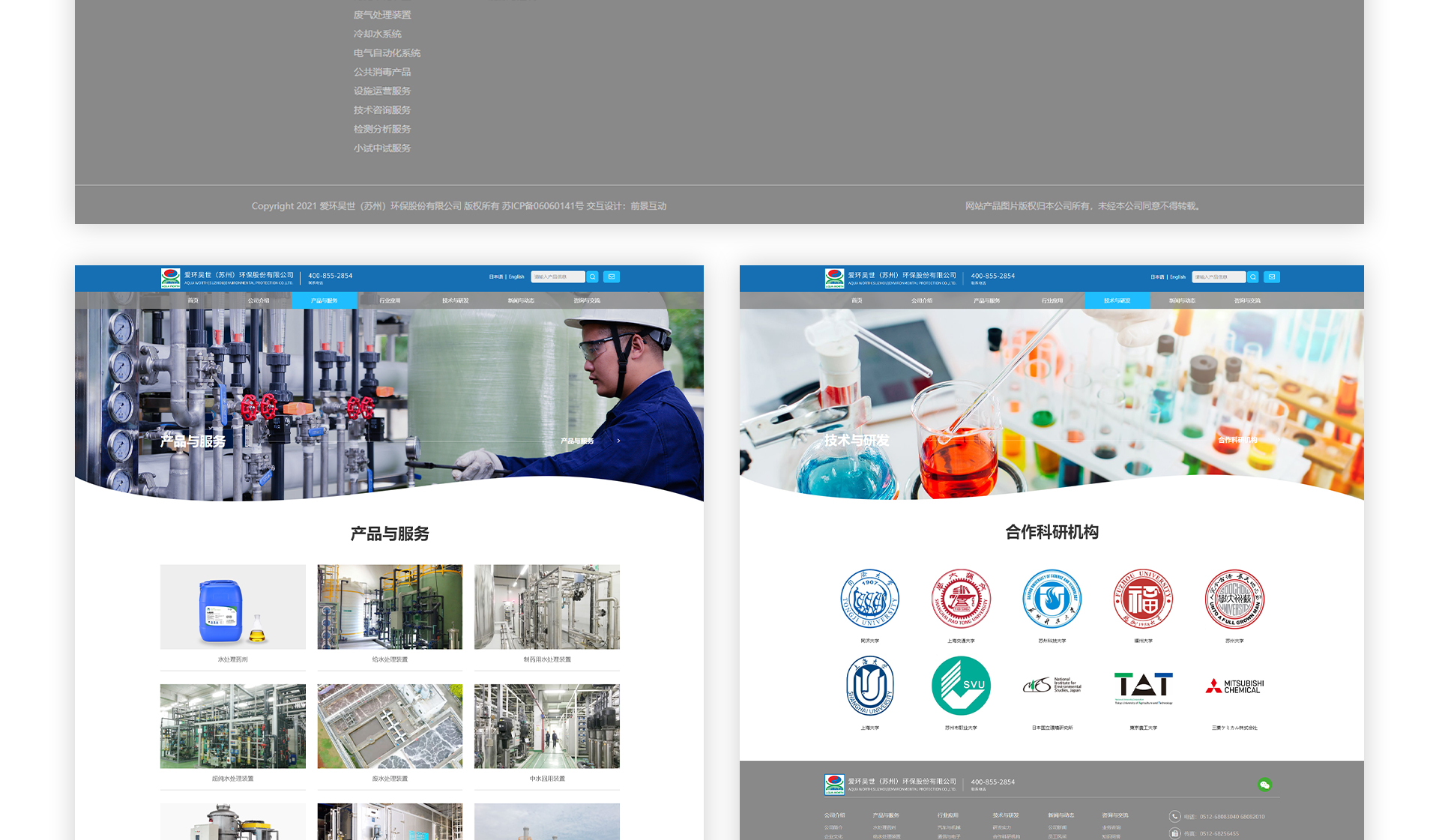Image resolution: width=1439 pixels, height=840 pixels.
Task: Click 废气处理装置 link in top footer
Action: coord(382,15)
